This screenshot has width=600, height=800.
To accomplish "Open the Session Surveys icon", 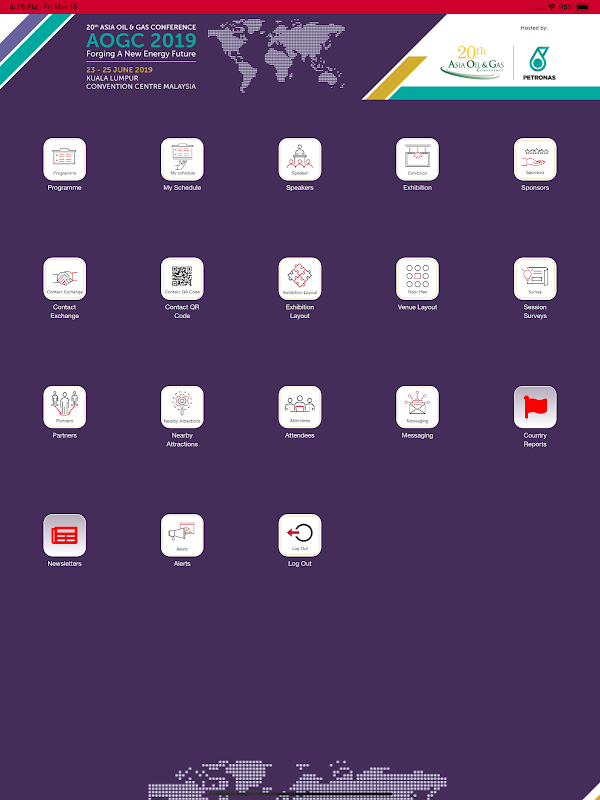I will click(x=535, y=279).
